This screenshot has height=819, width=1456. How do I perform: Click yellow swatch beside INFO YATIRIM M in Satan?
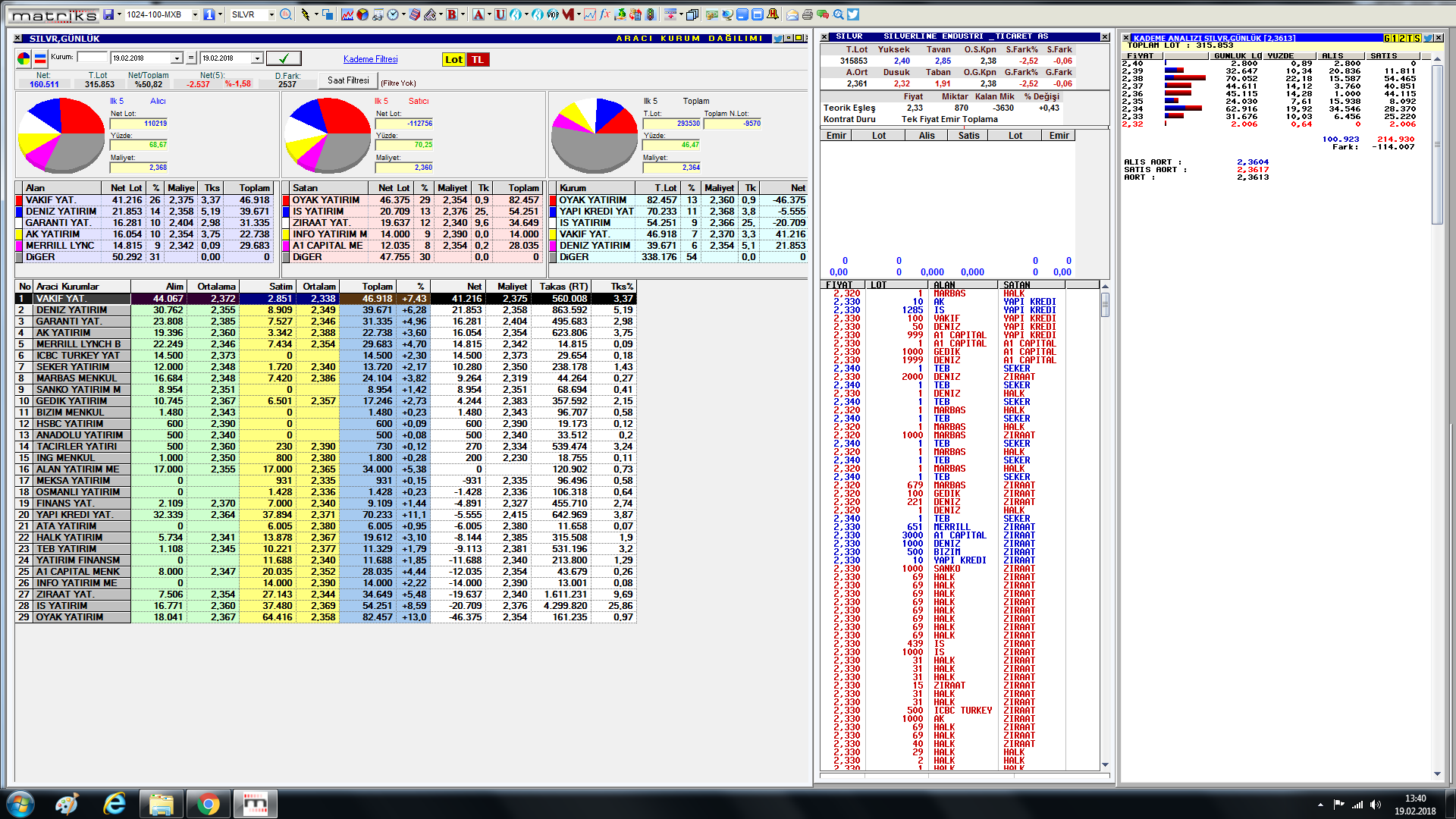pyautogui.click(x=287, y=234)
